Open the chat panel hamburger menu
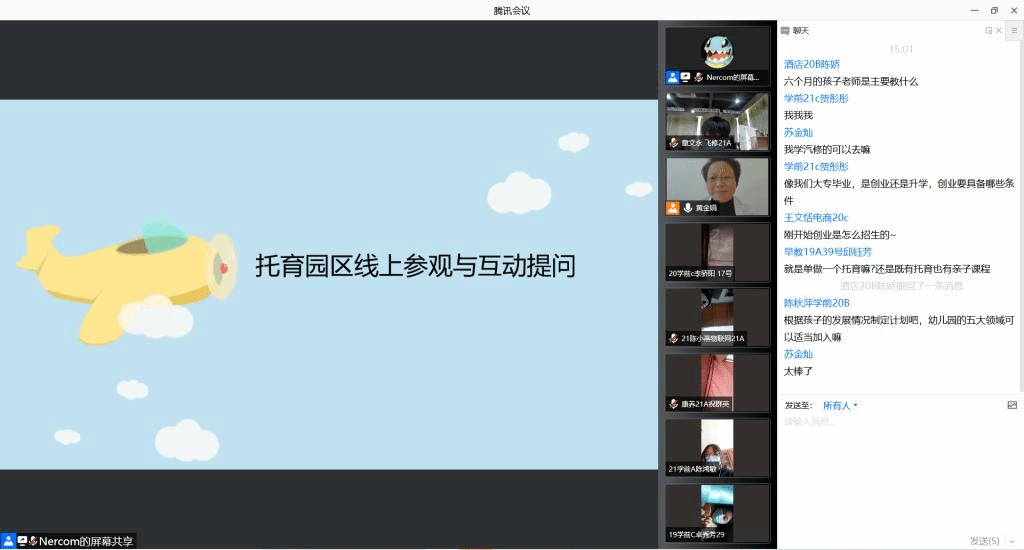 [x=1014, y=30]
